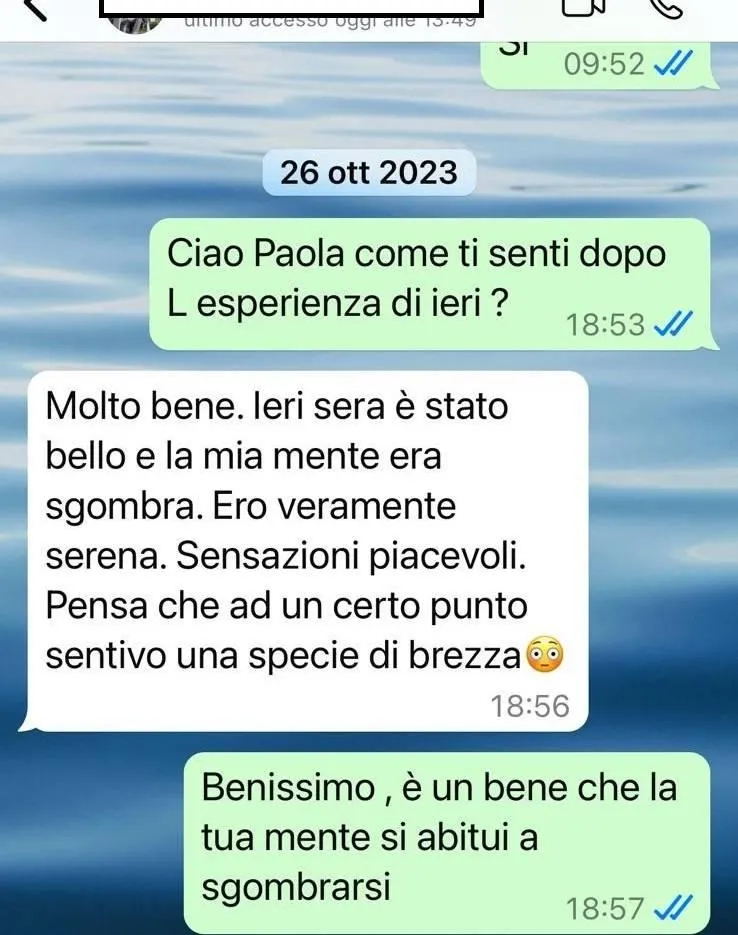Image resolution: width=738 pixels, height=935 pixels.
Task: Tap blue double-check on the 09:52 message
Action: pyautogui.click(x=673, y=63)
